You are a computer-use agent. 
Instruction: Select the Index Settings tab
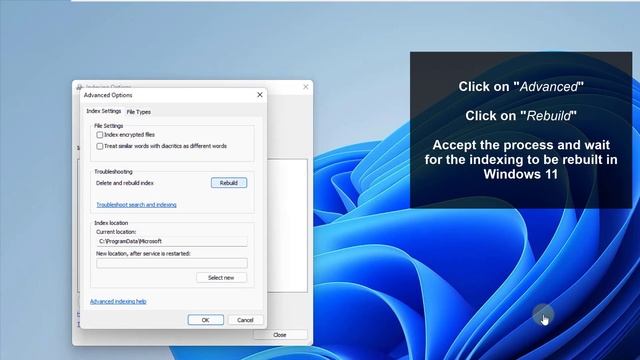(x=104, y=111)
